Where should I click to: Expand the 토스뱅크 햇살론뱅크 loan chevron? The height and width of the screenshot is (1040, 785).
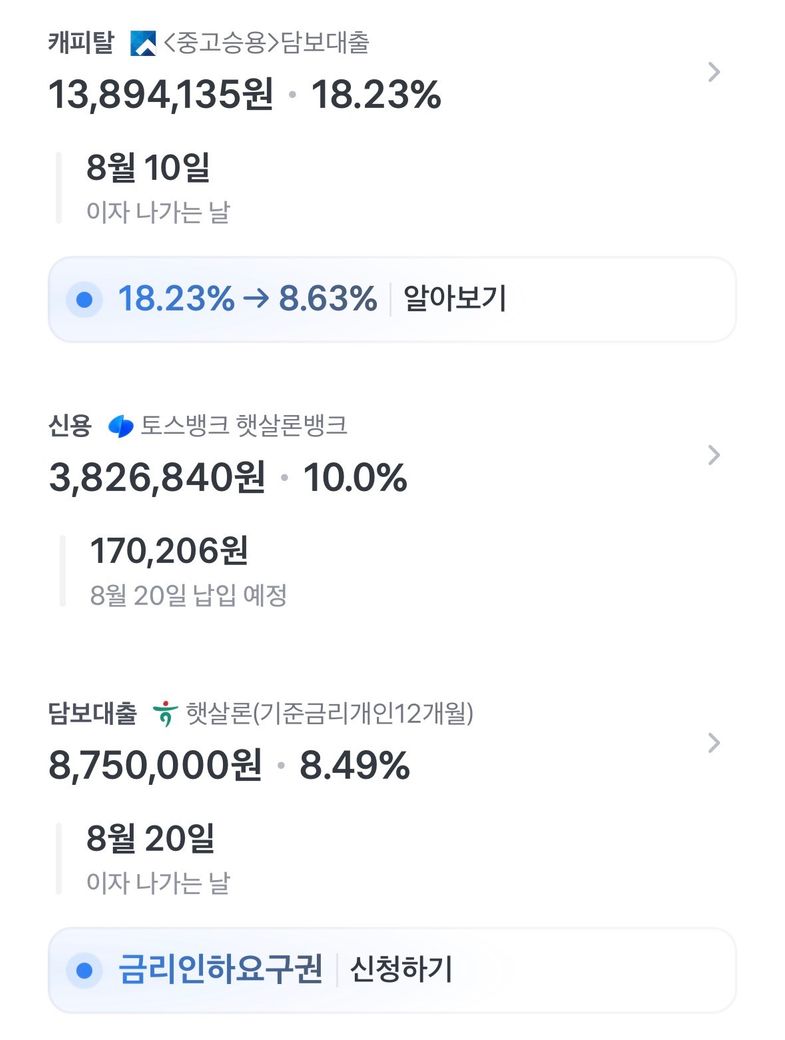point(714,455)
